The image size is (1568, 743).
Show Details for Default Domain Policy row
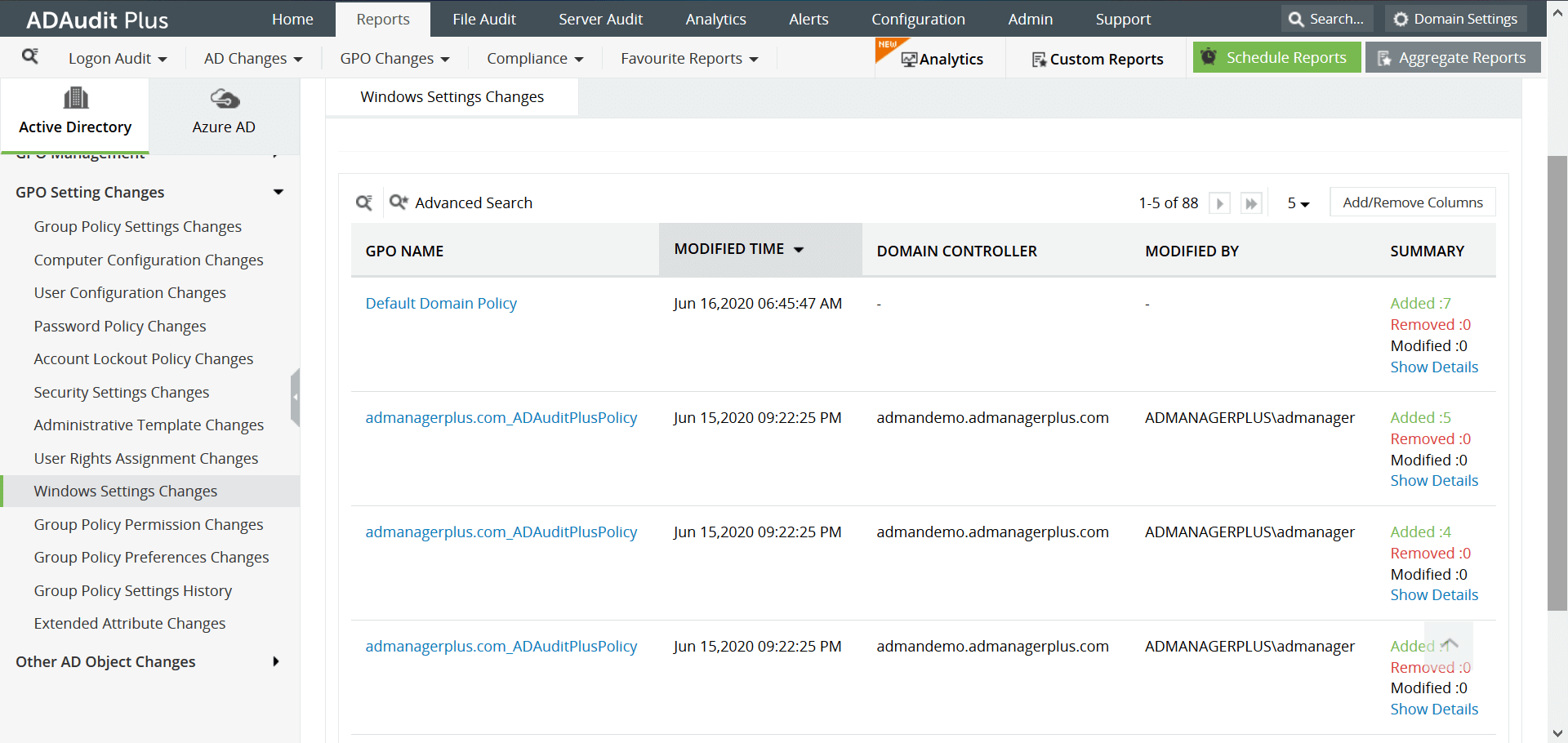tap(1434, 367)
